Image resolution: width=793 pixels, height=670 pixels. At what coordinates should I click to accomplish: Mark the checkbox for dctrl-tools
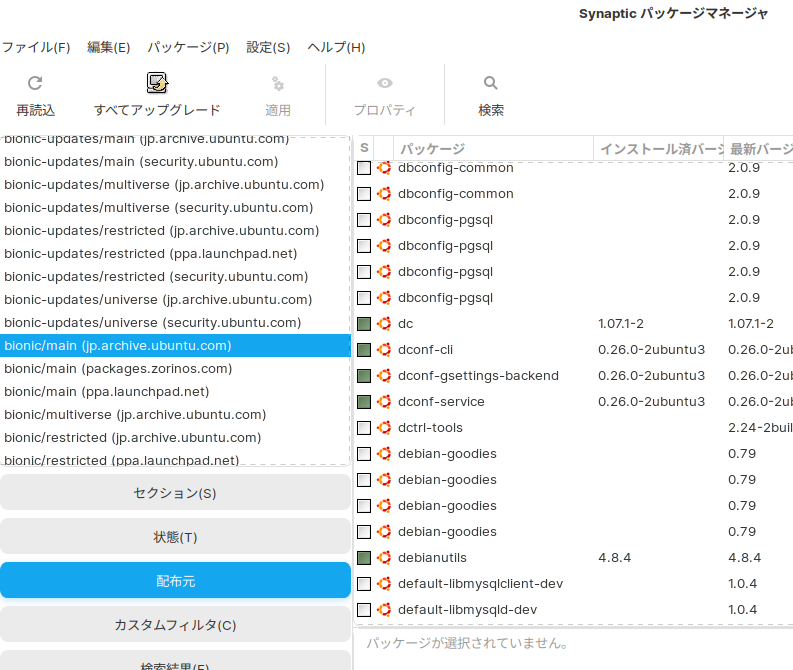[364, 428]
